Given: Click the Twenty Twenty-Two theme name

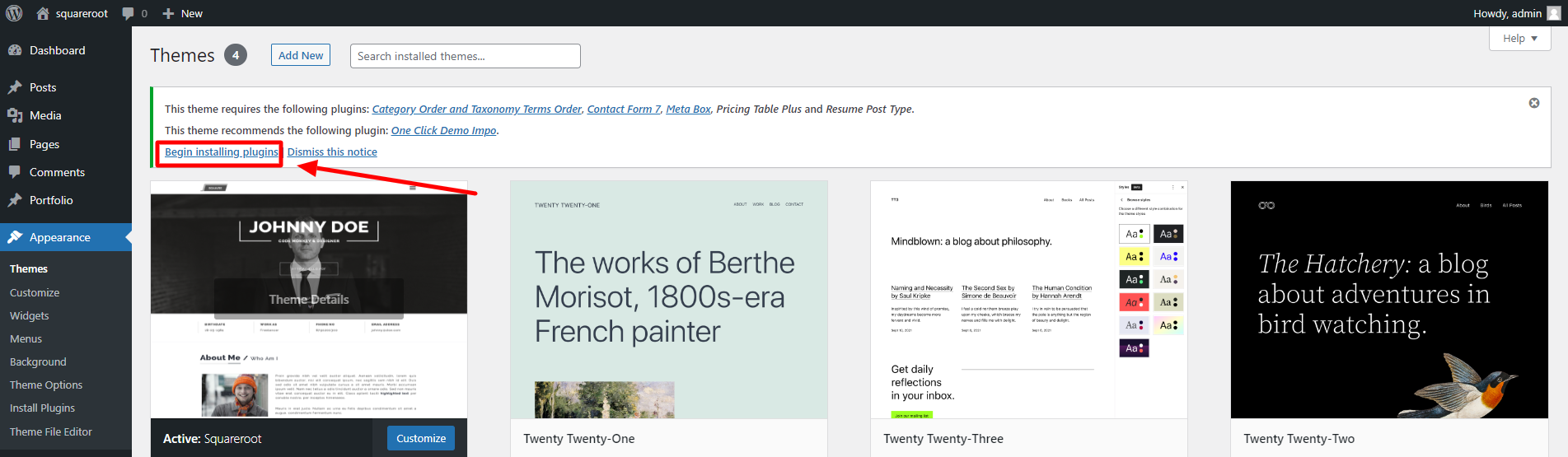Looking at the screenshot, I should click(1299, 439).
